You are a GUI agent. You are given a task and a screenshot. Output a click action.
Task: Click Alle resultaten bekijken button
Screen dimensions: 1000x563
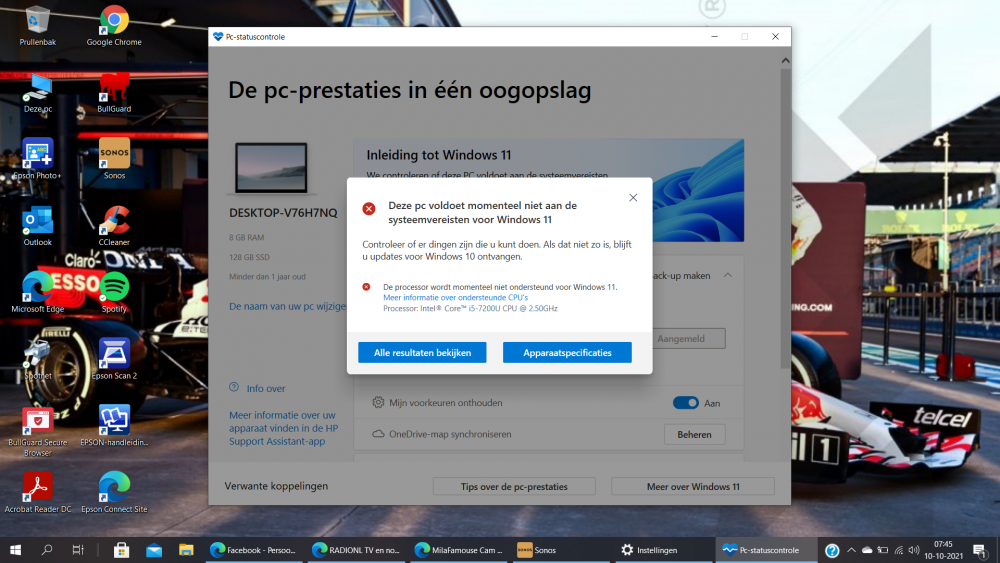pos(422,353)
